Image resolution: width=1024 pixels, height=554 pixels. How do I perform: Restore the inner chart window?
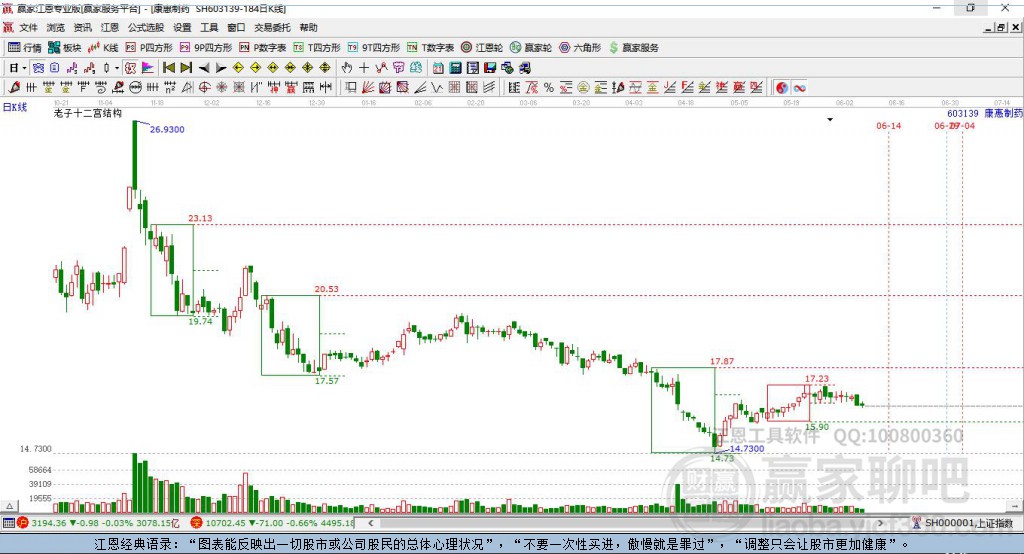(1001, 27)
